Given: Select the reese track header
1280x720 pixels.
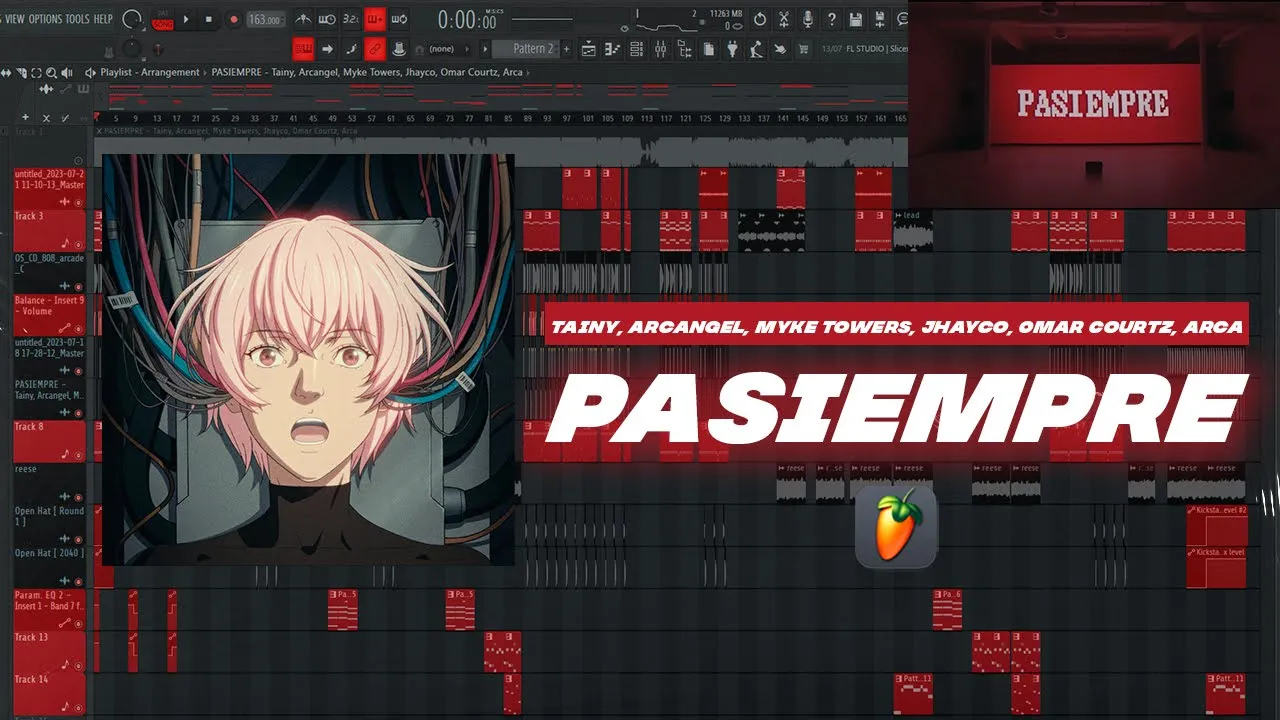Looking at the screenshot, I should coord(48,483).
